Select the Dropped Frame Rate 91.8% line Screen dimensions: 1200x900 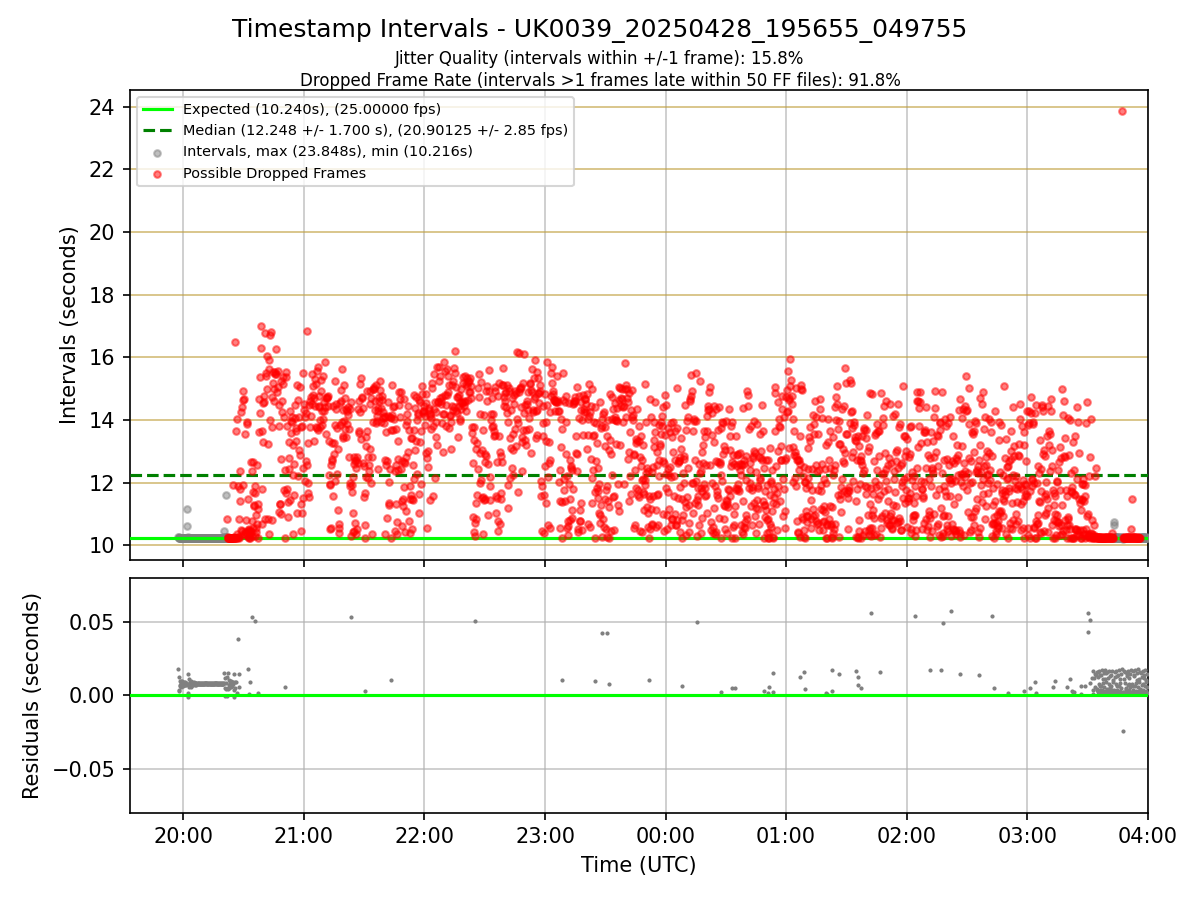pos(599,80)
